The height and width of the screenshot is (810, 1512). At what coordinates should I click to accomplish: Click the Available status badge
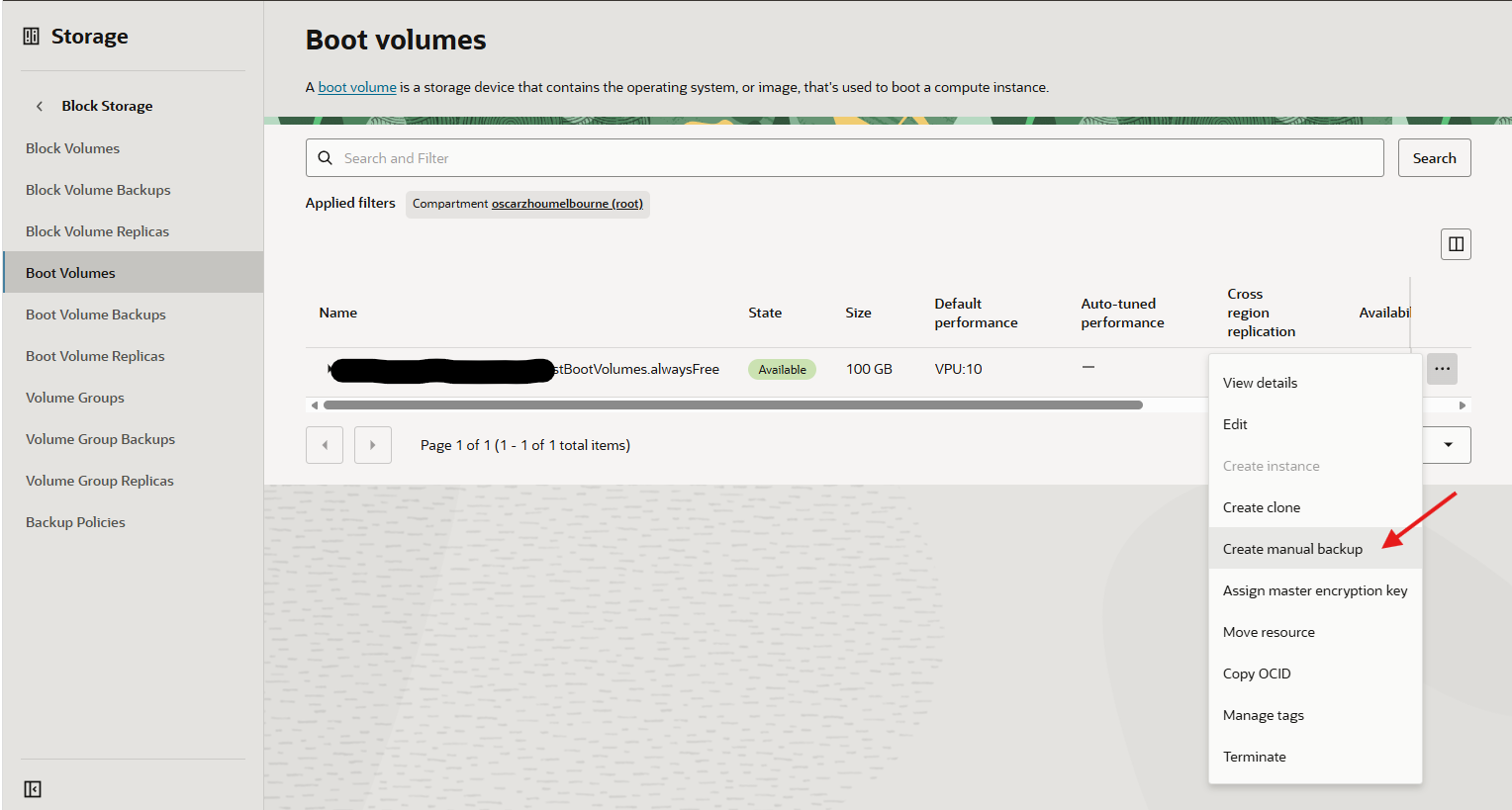coord(782,370)
